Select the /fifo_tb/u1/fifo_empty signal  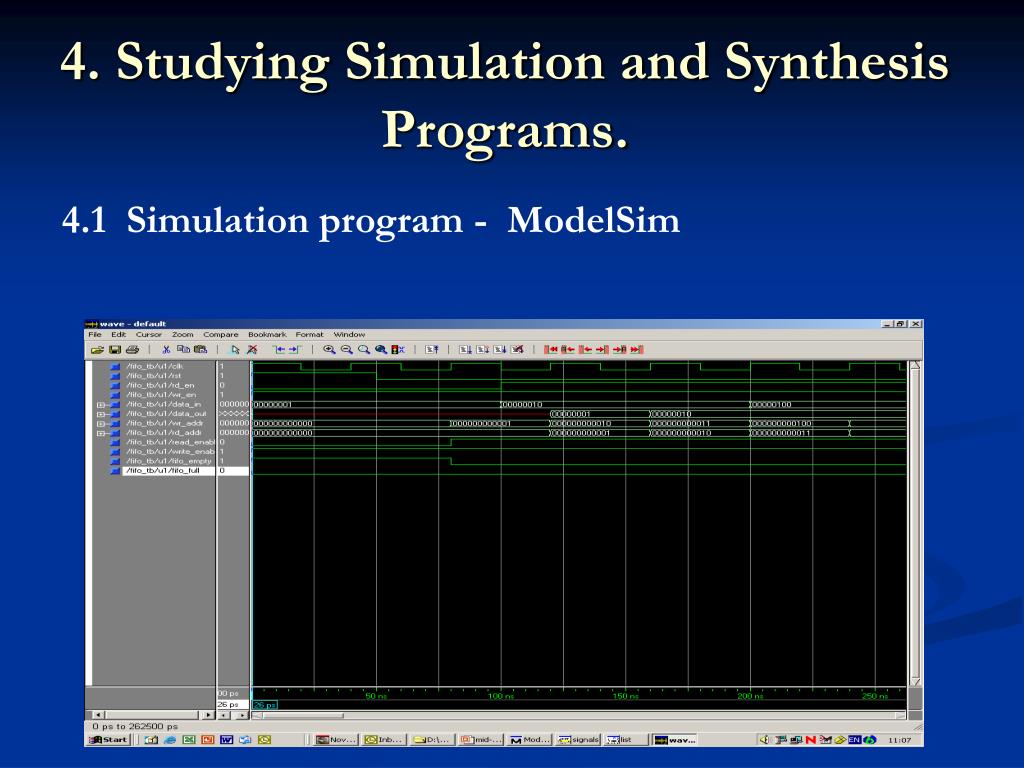pos(168,461)
